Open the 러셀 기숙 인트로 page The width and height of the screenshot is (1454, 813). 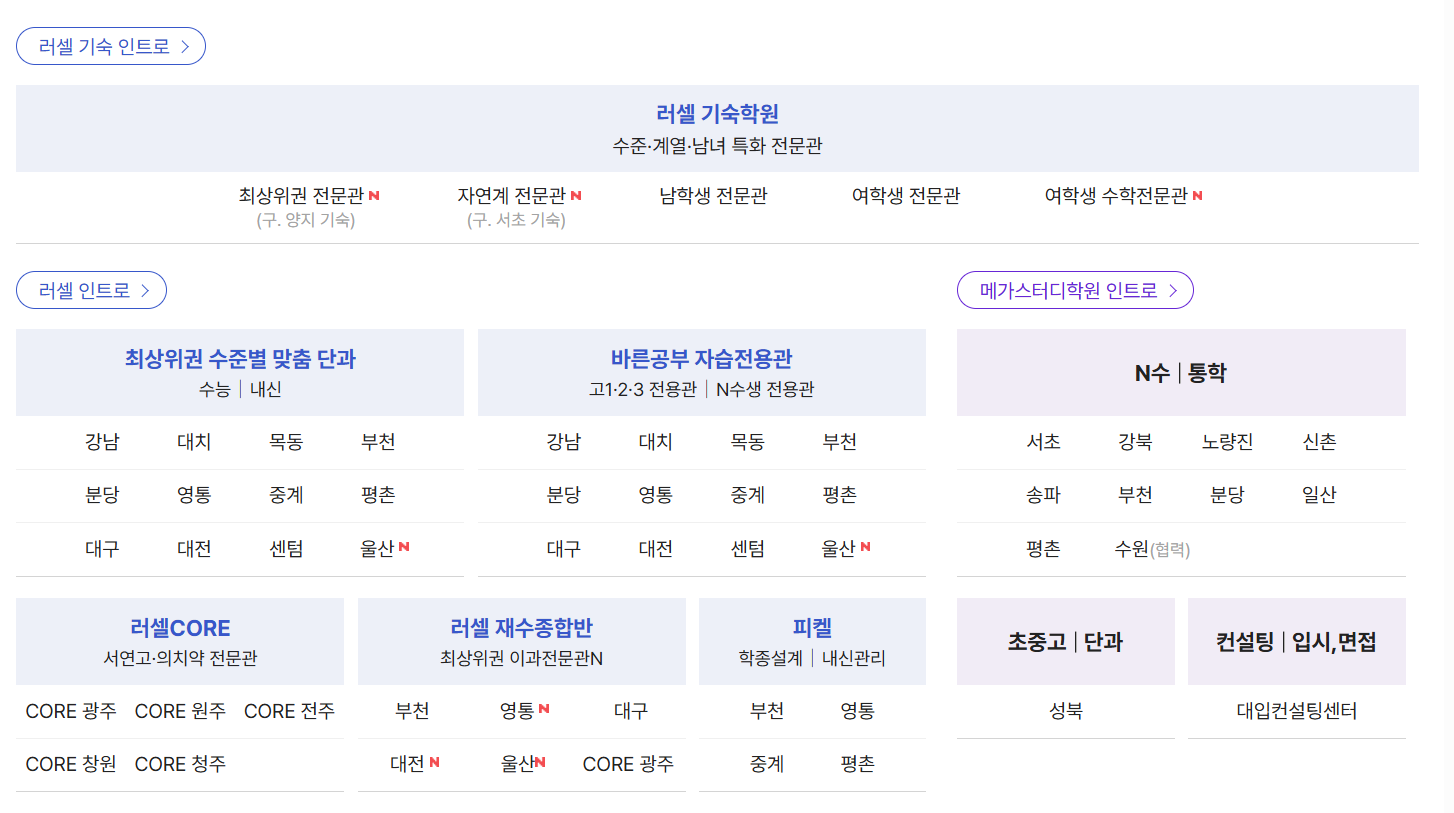click(x=103, y=46)
